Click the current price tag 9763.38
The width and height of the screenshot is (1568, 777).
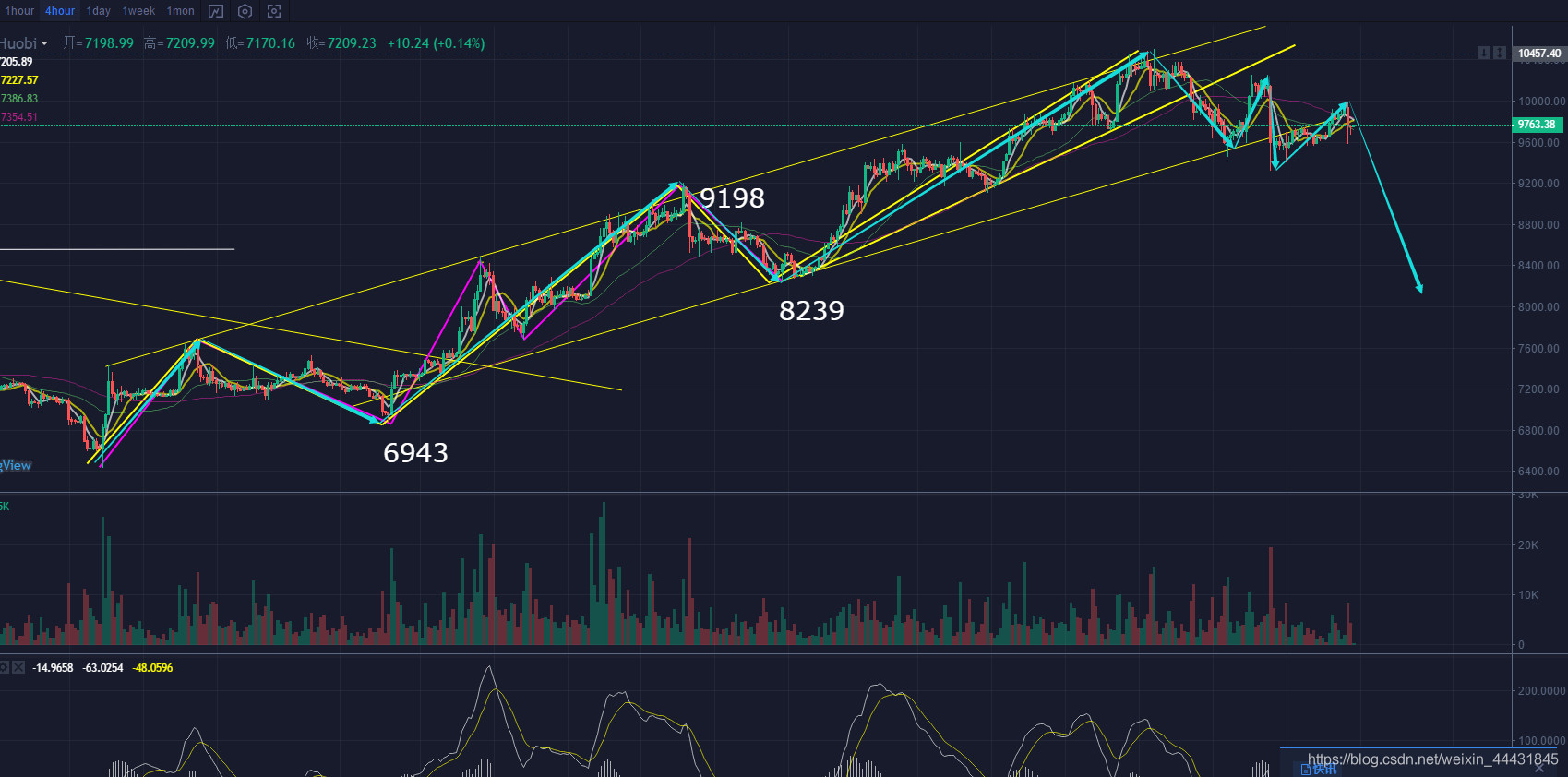click(1537, 125)
